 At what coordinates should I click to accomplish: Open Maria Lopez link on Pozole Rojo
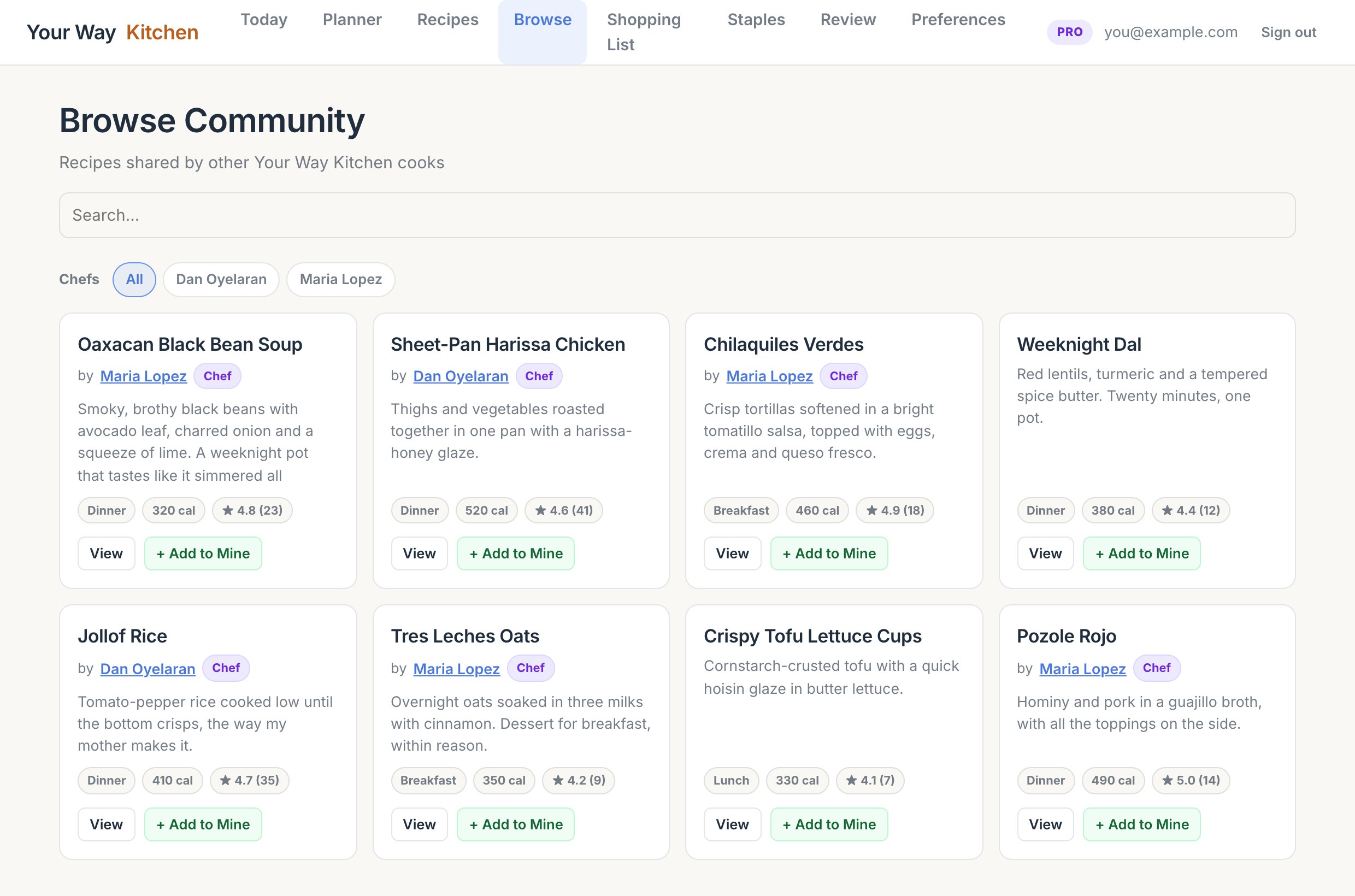(1082, 669)
